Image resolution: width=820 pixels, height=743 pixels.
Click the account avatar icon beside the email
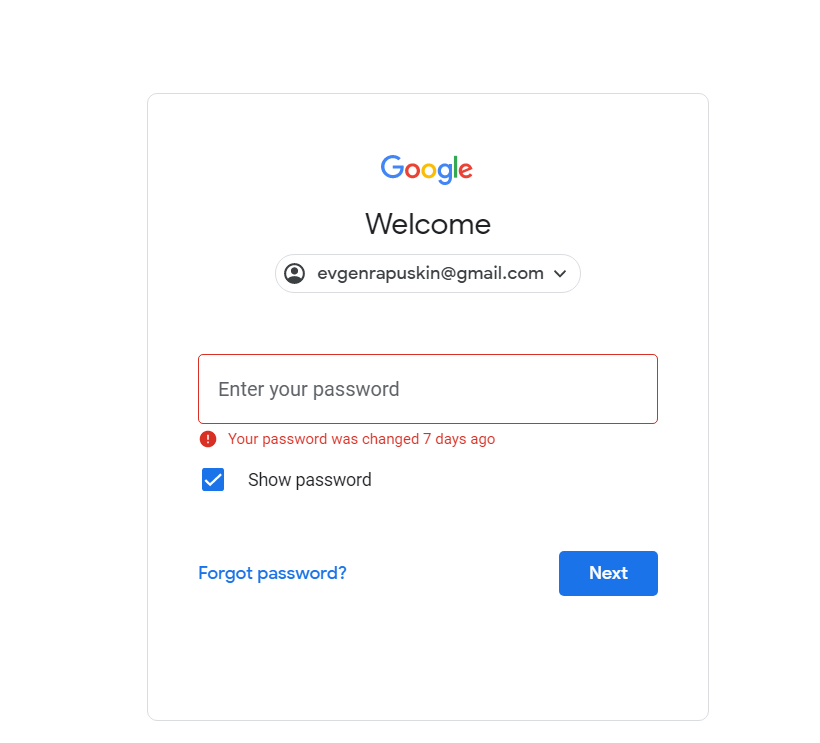[x=294, y=273]
